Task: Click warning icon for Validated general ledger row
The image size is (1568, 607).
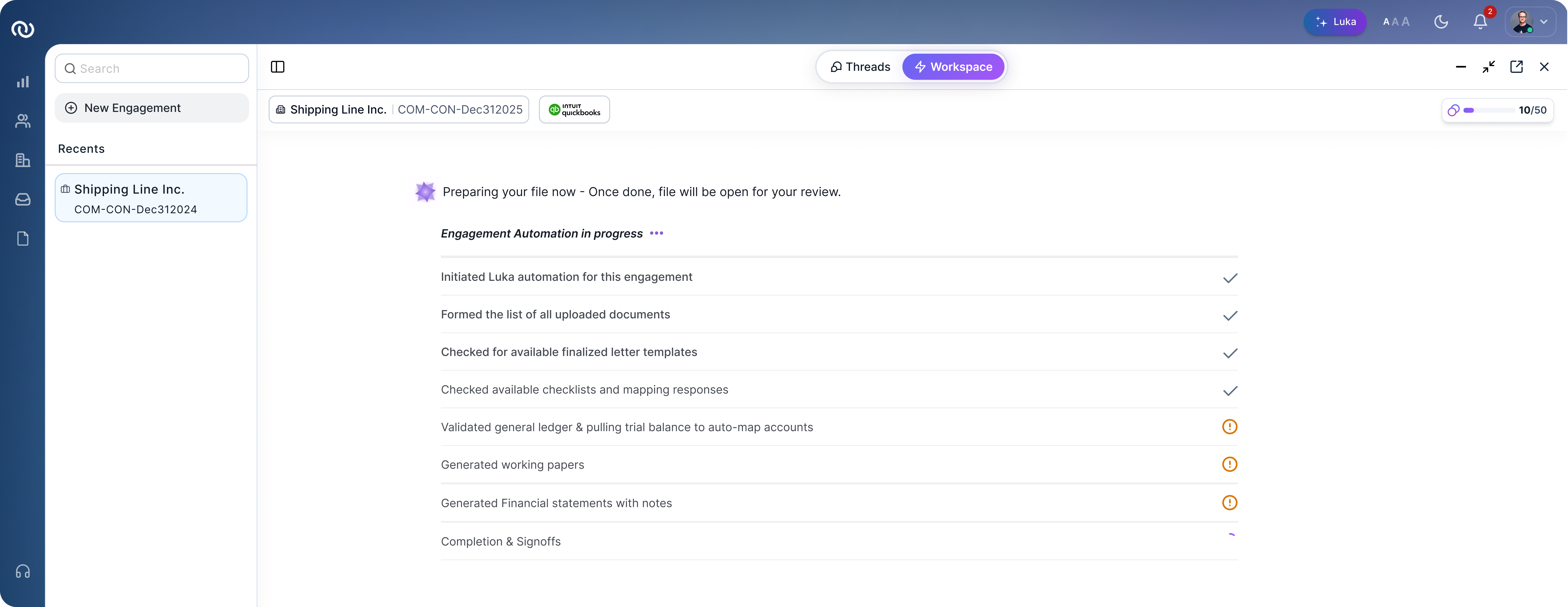Action: tap(1229, 427)
